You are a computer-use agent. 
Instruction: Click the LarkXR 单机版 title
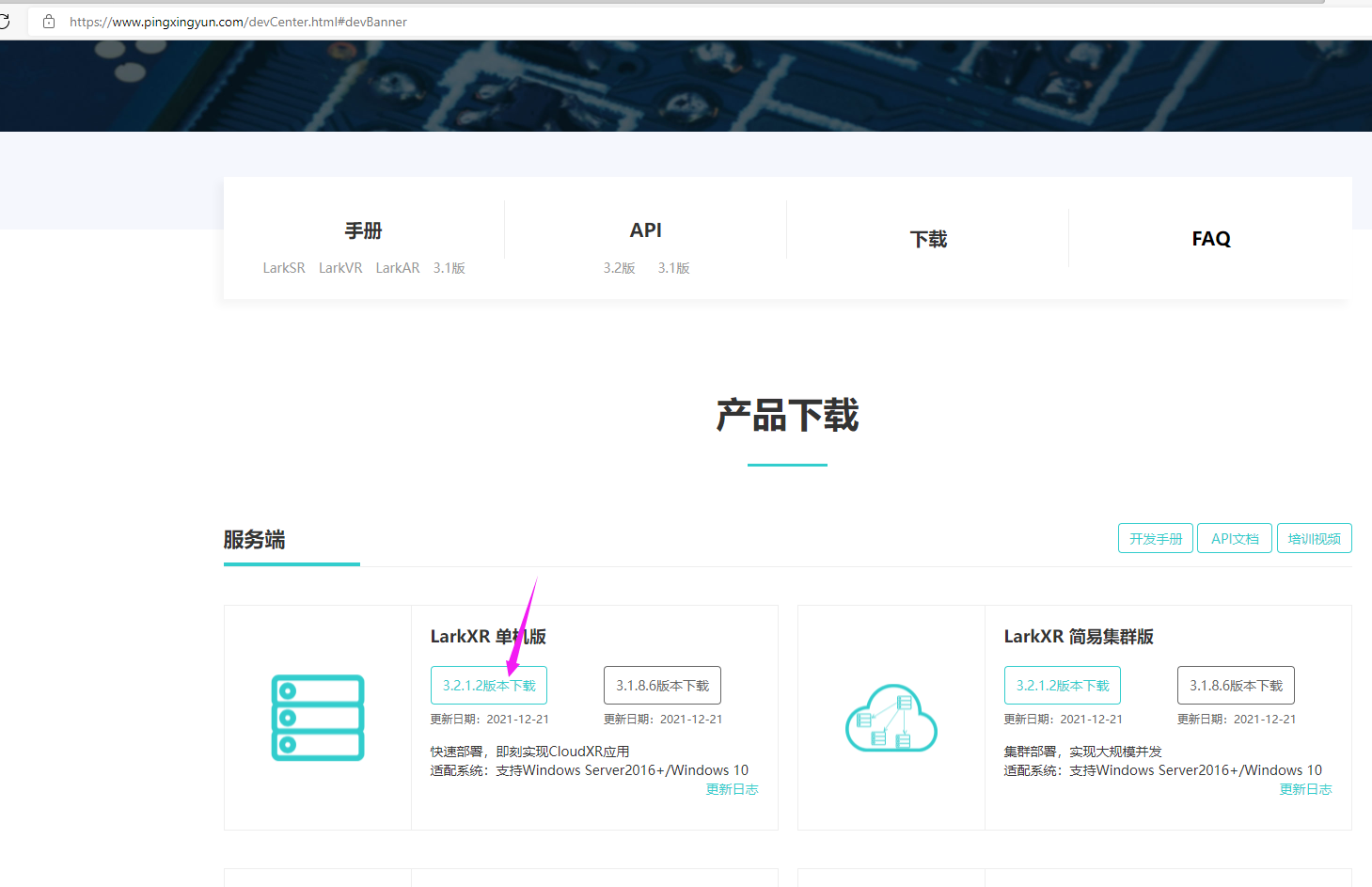pos(488,637)
